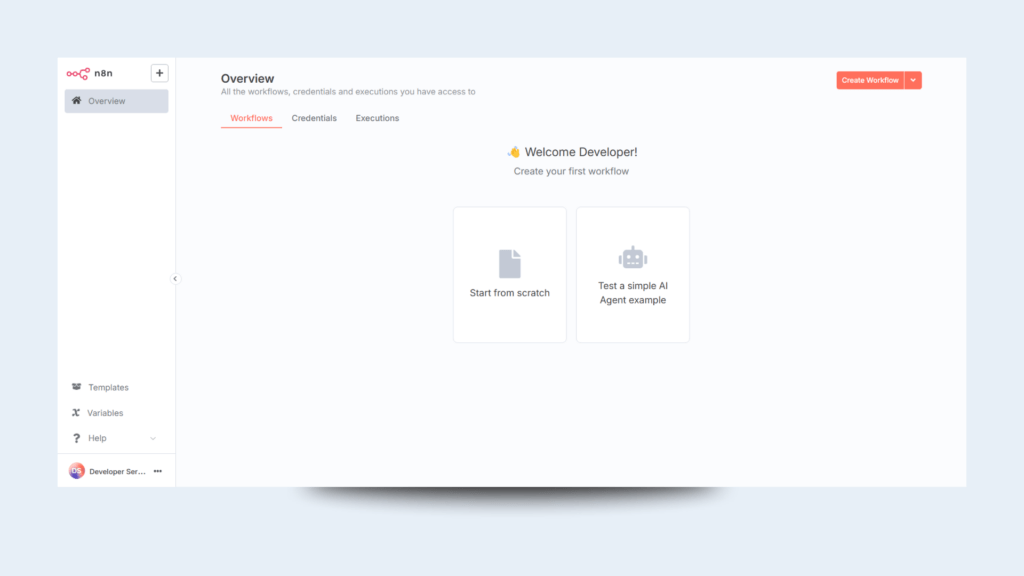Click the Help question mark icon
This screenshot has height=576, width=1024.
tap(76, 438)
